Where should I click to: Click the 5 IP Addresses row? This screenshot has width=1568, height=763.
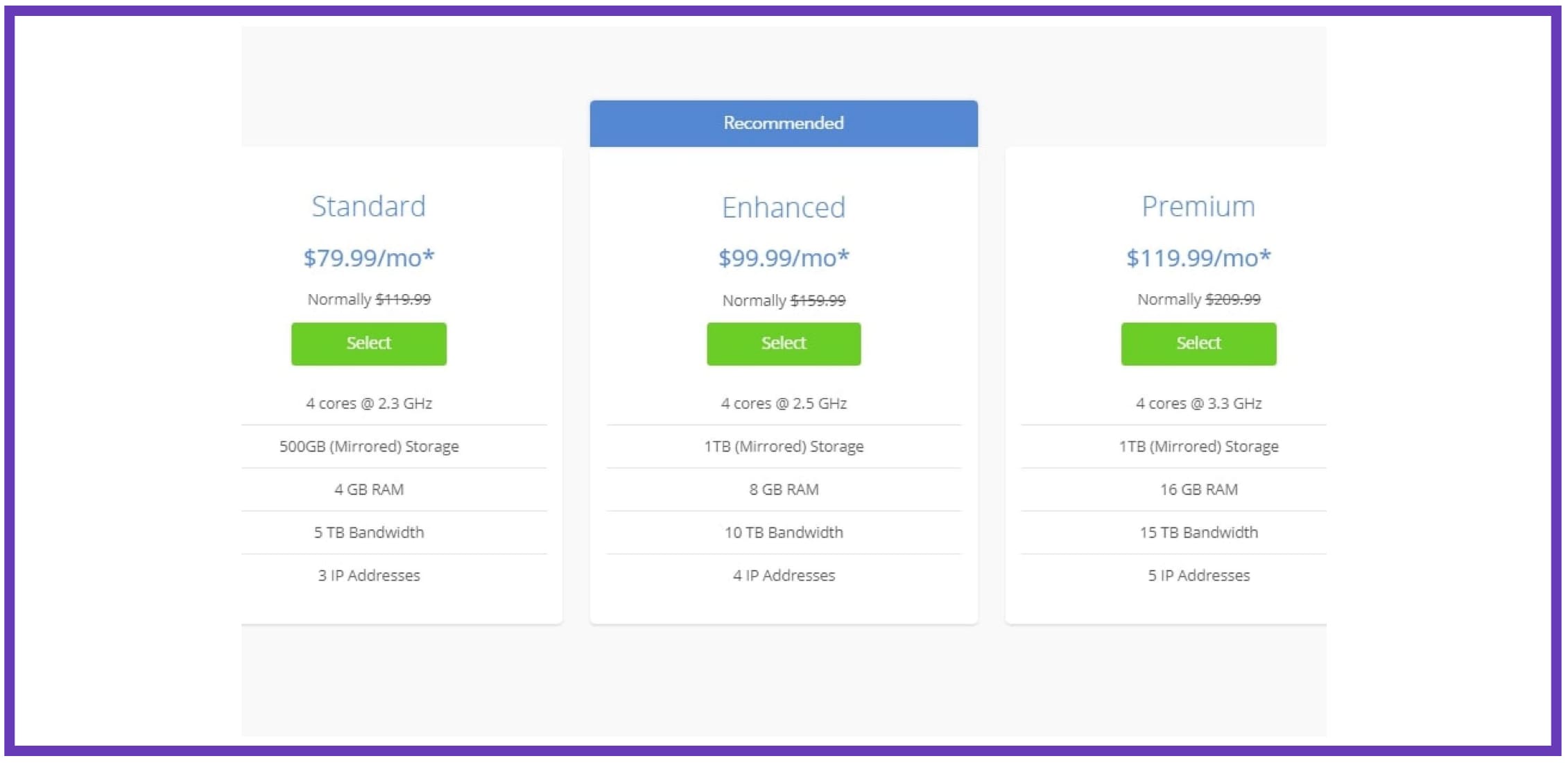[x=1173, y=575]
